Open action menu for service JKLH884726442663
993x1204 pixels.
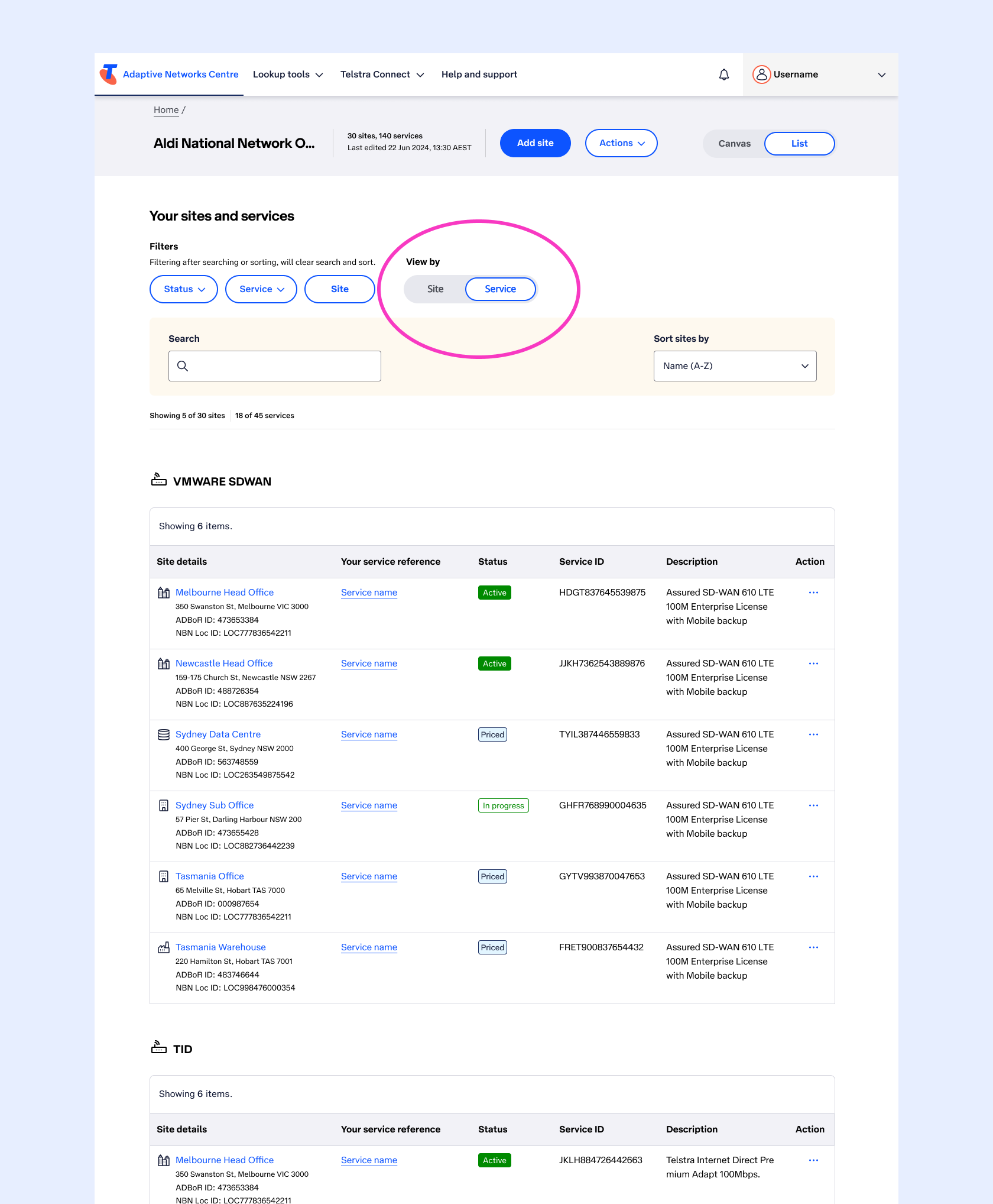pos(813,1160)
